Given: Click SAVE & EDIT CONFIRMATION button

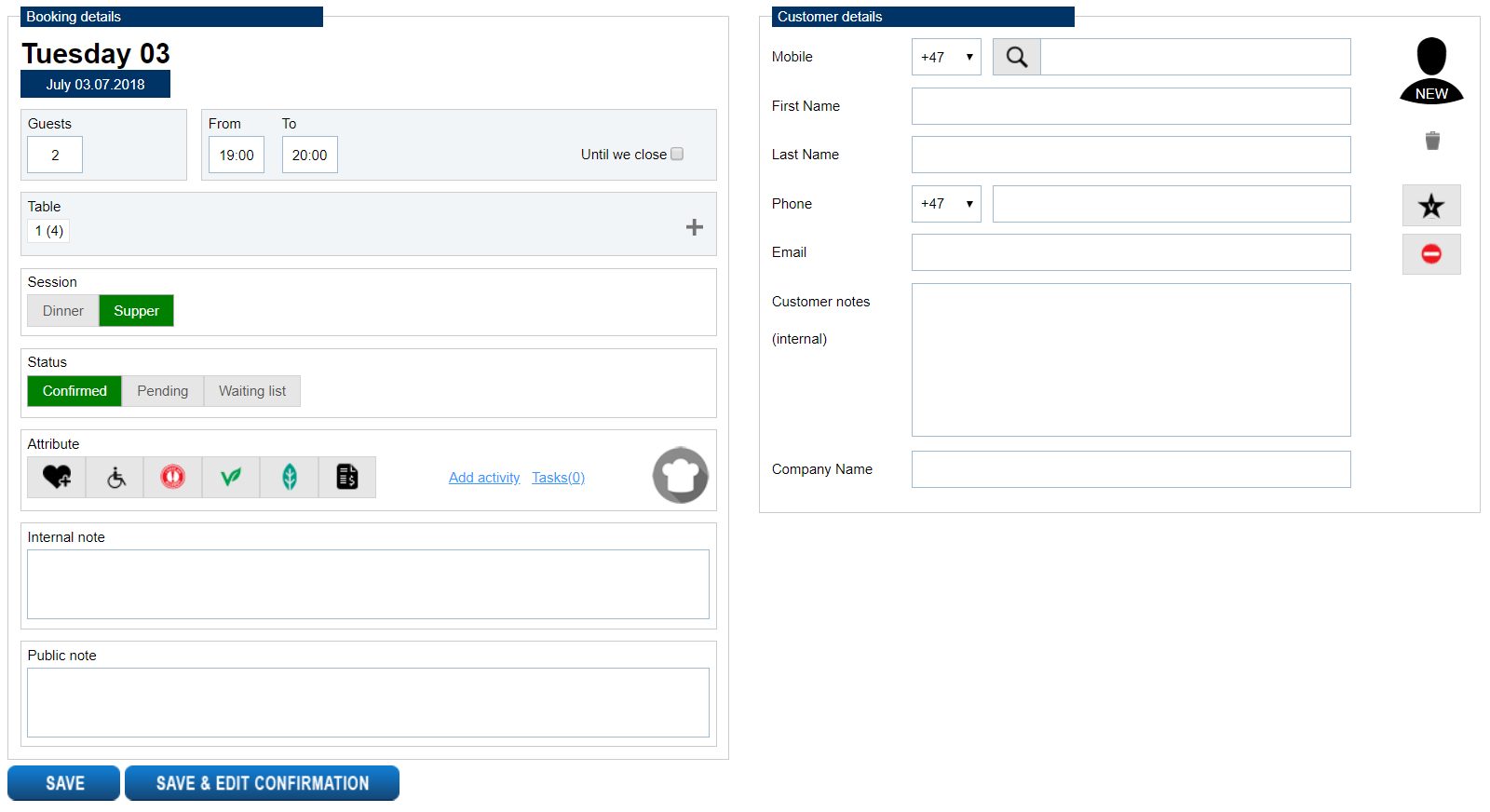Looking at the screenshot, I should click(263, 783).
